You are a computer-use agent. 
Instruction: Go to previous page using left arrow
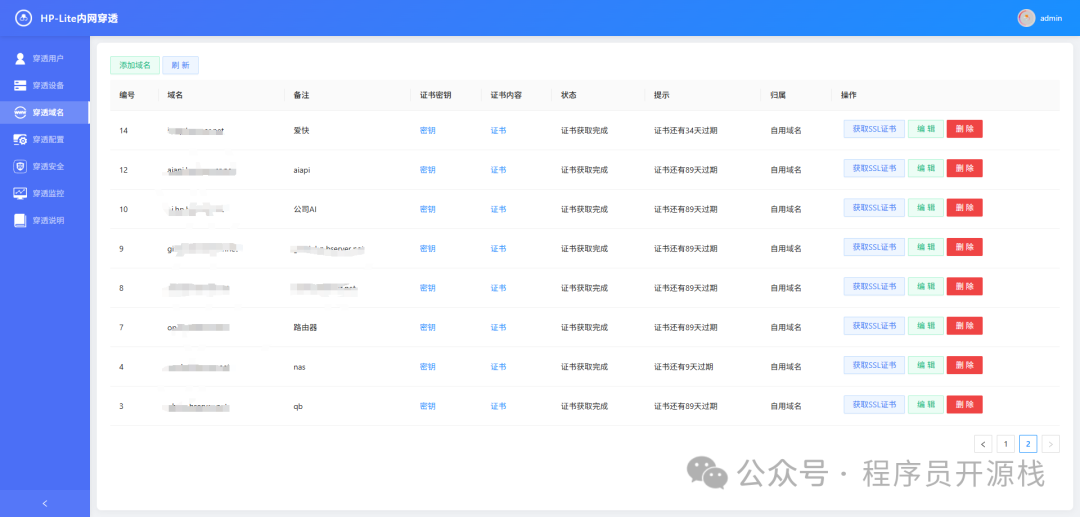point(983,444)
